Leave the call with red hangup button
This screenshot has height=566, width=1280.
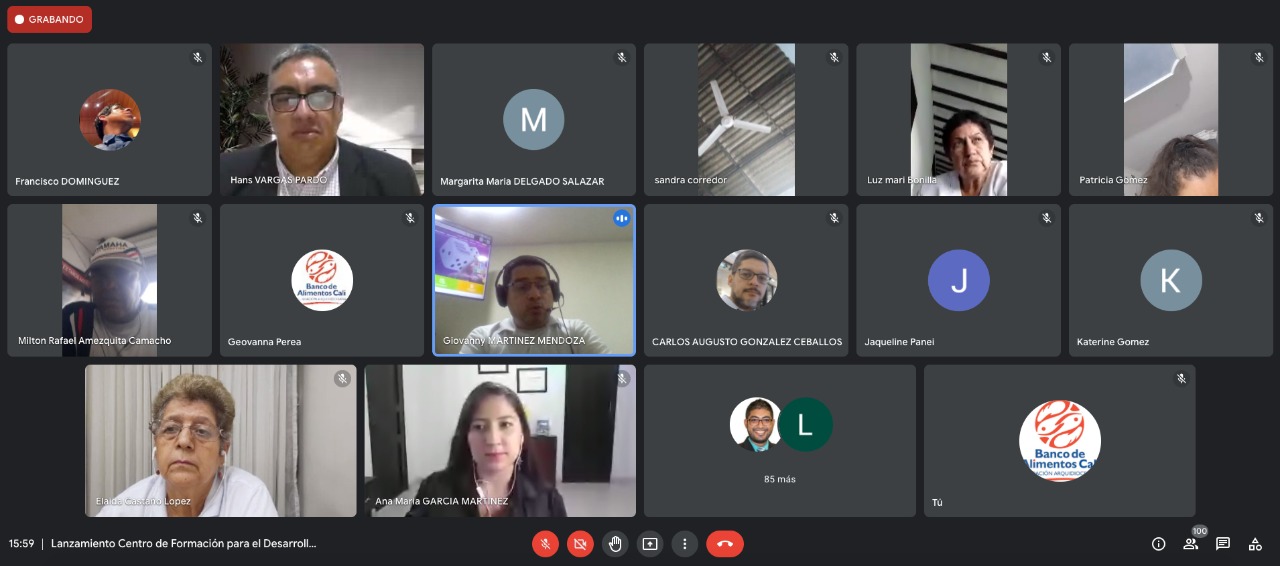pyautogui.click(x=725, y=544)
